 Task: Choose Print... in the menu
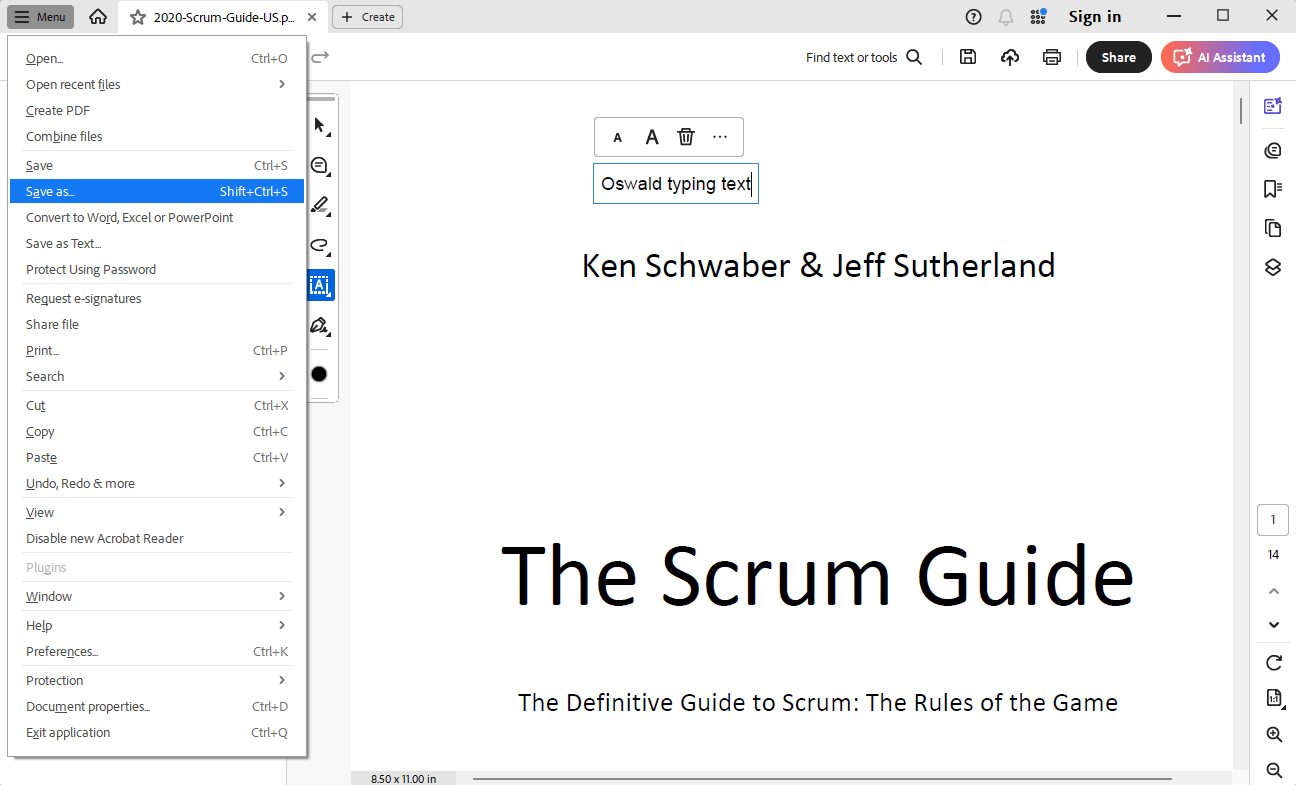pyautogui.click(x=157, y=351)
